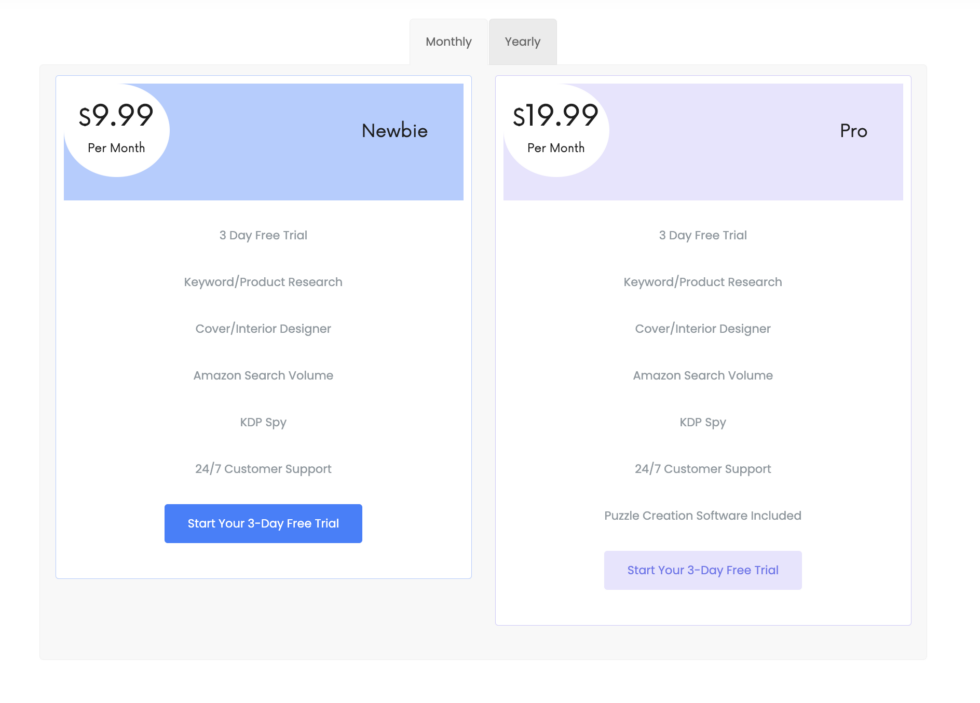The width and height of the screenshot is (980, 703).
Task: Click 24/7 Customer Support in Pro plan
Action: tap(702, 469)
